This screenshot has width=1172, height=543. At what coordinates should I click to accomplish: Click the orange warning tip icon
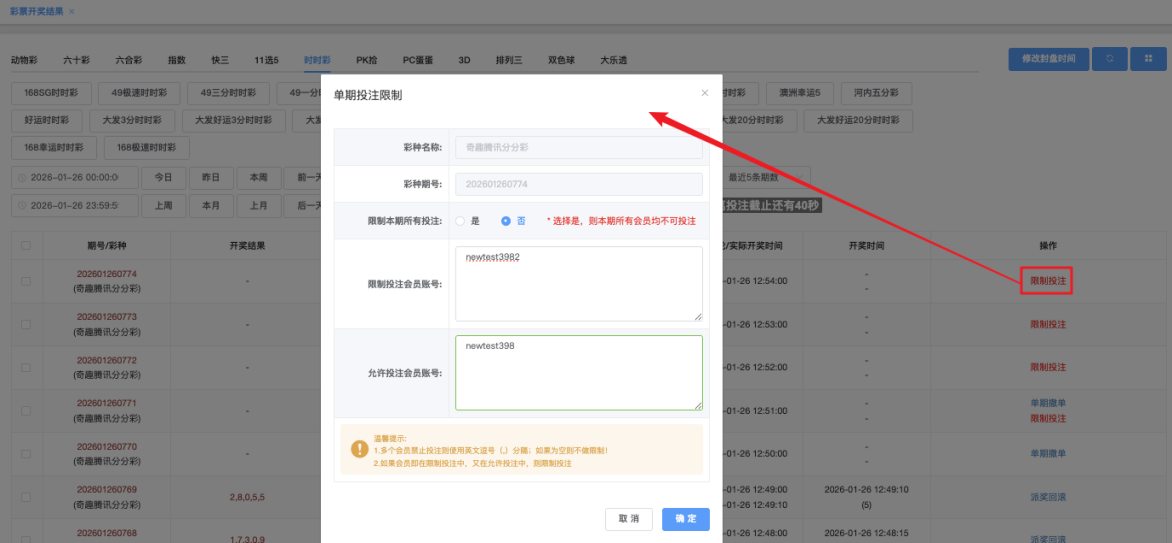[x=358, y=450]
